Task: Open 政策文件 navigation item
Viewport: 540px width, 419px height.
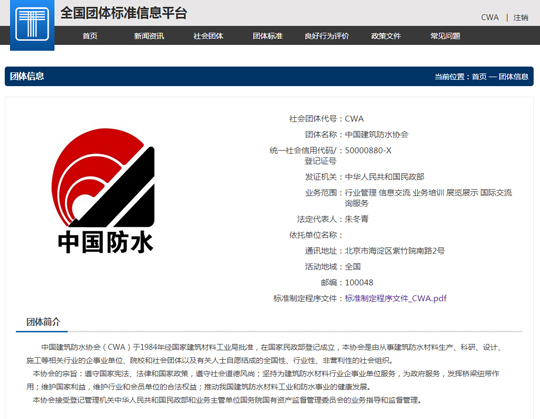Action: pos(386,36)
